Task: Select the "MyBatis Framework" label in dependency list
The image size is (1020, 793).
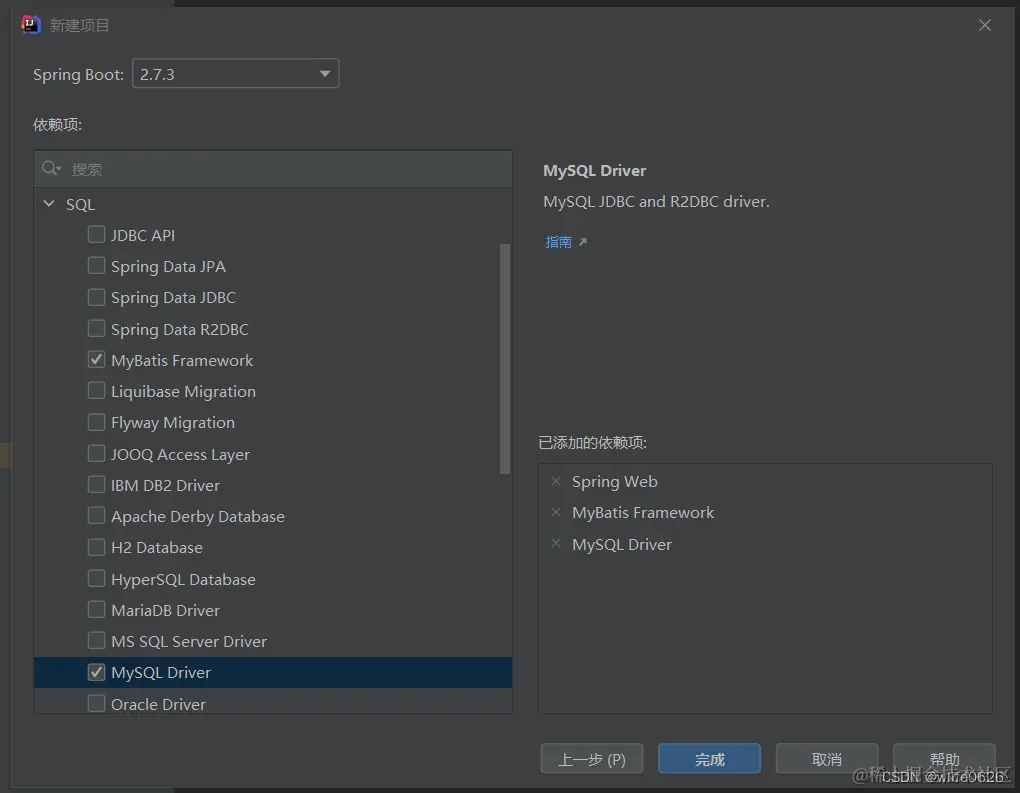Action: point(182,360)
